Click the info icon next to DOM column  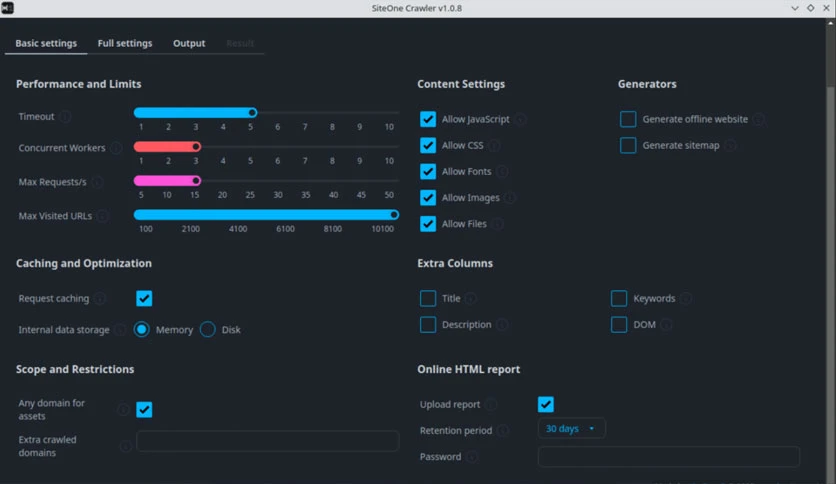(666, 325)
